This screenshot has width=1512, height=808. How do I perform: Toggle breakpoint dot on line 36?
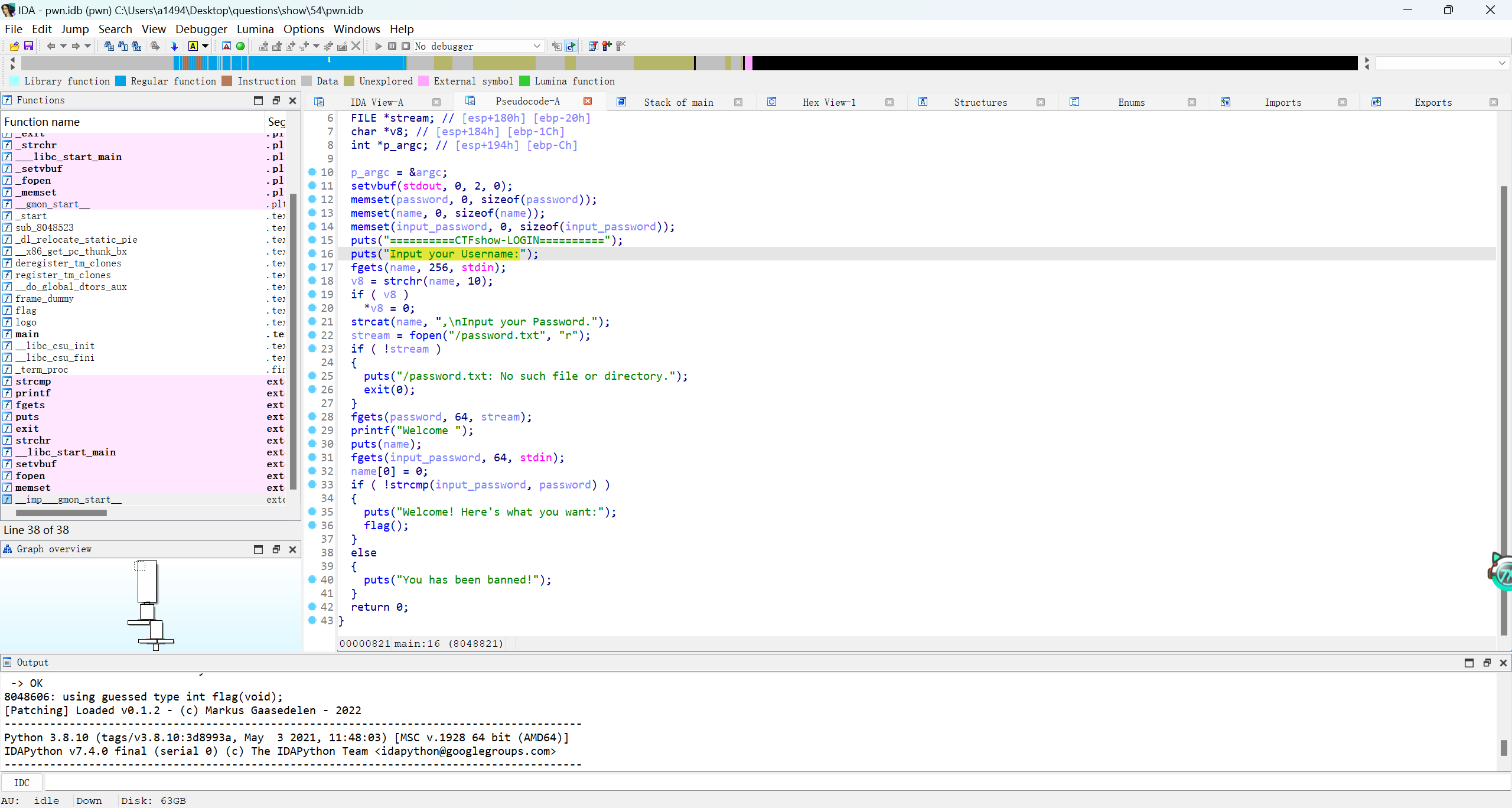[x=312, y=525]
